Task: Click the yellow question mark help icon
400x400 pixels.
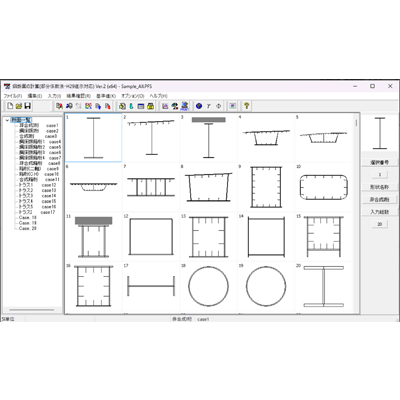Action: (246, 106)
